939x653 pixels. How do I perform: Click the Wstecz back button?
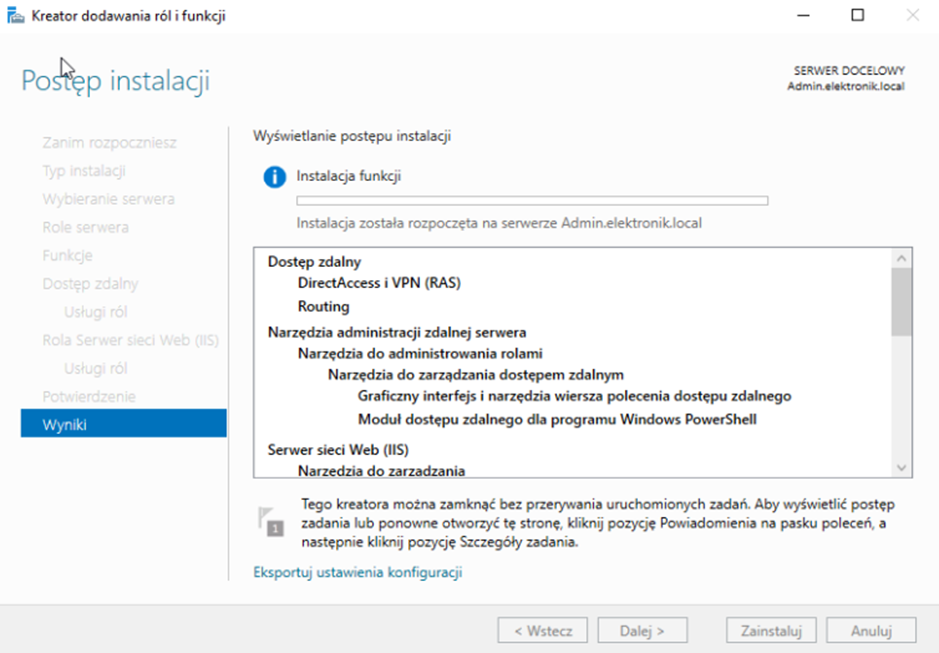tap(543, 631)
